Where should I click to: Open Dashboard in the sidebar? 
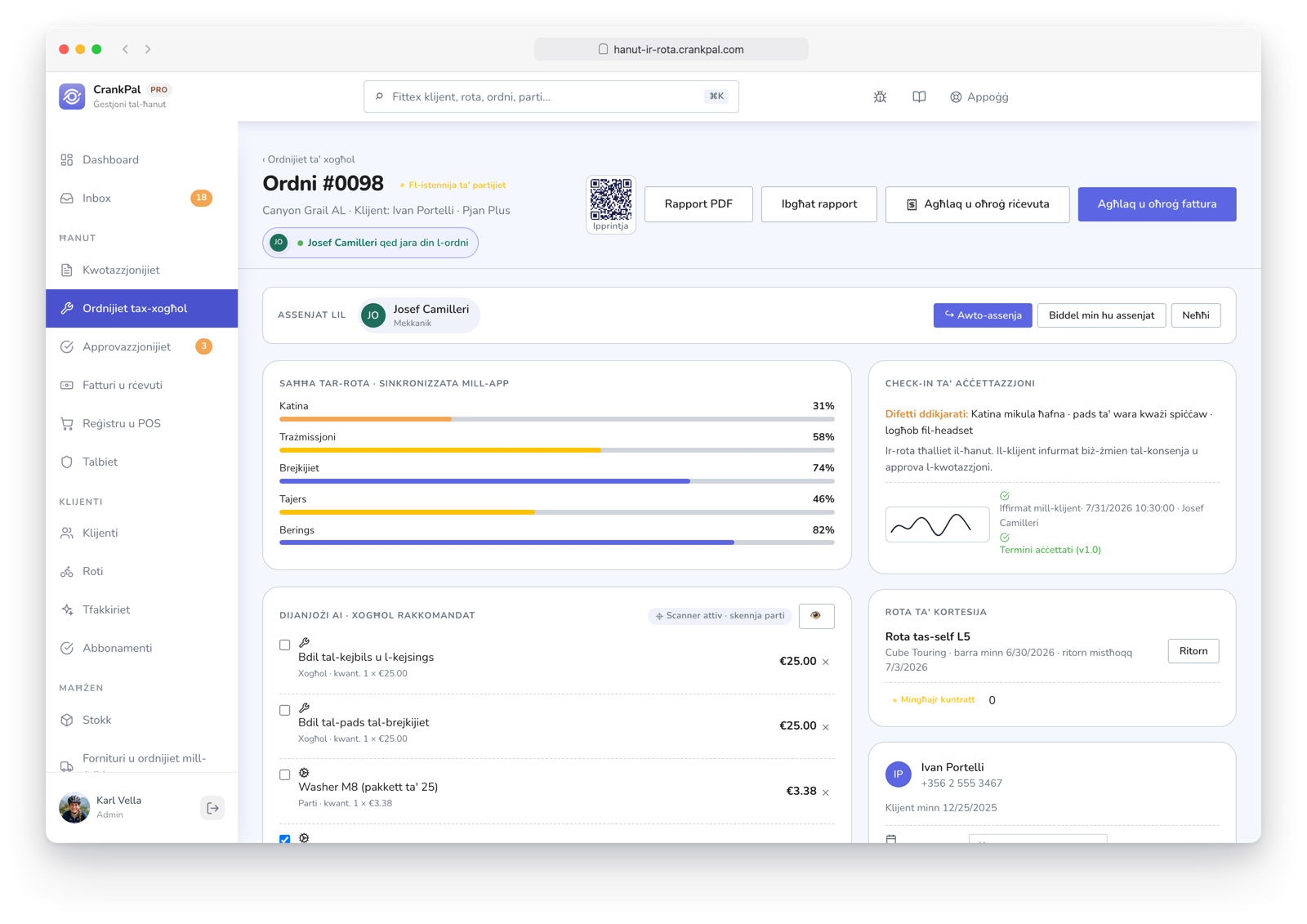coord(141,159)
